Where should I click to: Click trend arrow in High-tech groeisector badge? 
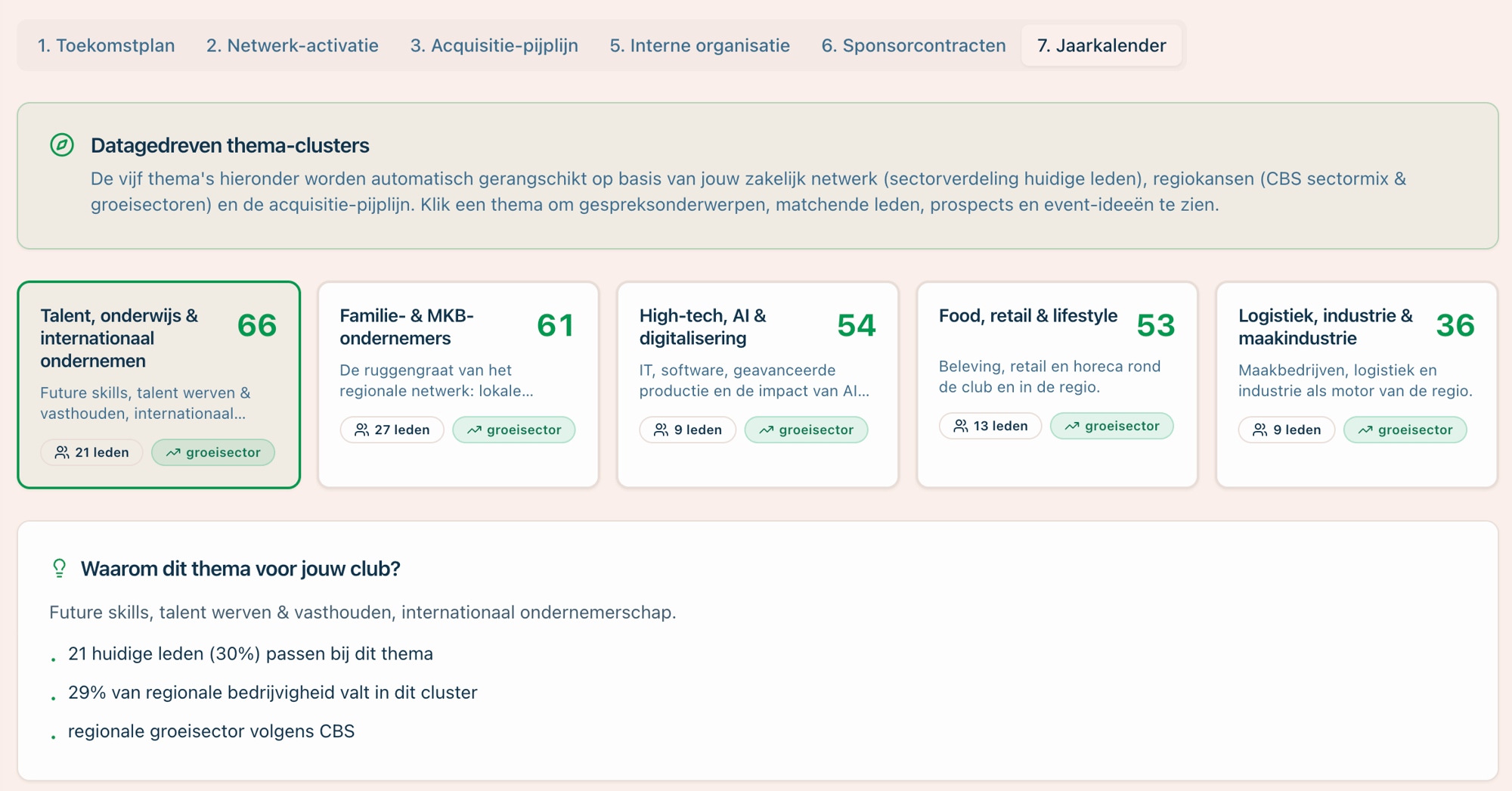pos(766,430)
